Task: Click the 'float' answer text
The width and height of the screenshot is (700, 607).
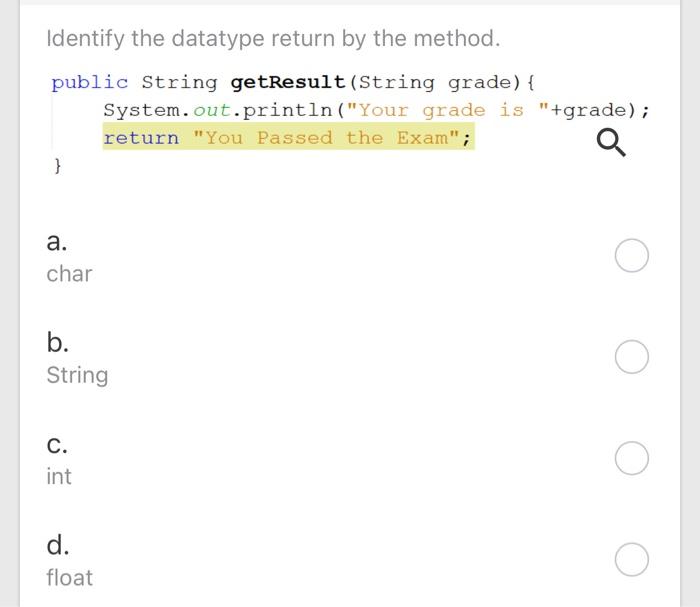Action: point(70,577)
